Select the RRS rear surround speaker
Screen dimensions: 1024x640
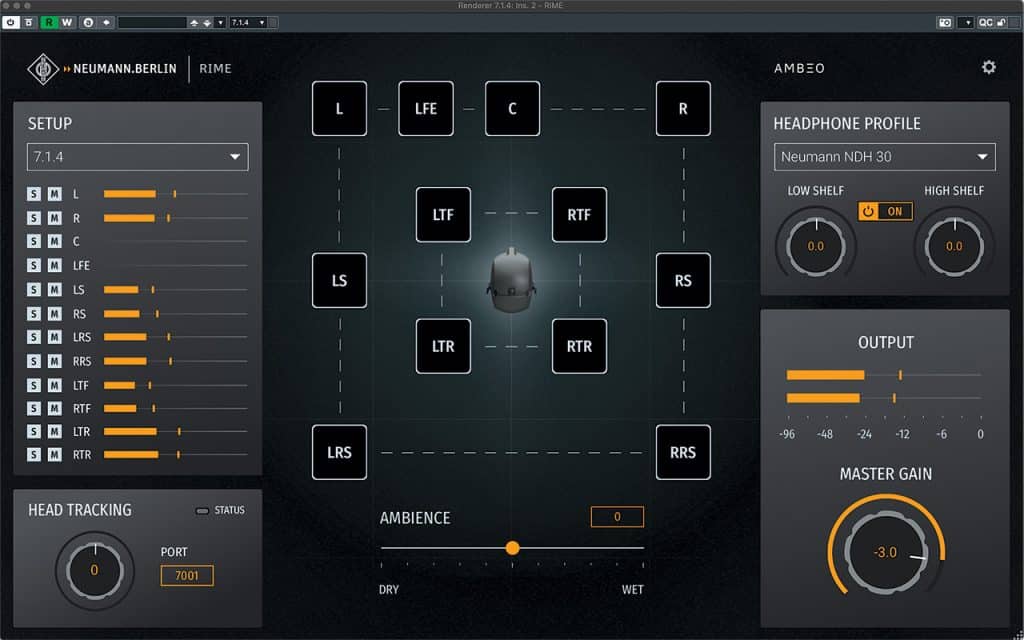point(683,453)
